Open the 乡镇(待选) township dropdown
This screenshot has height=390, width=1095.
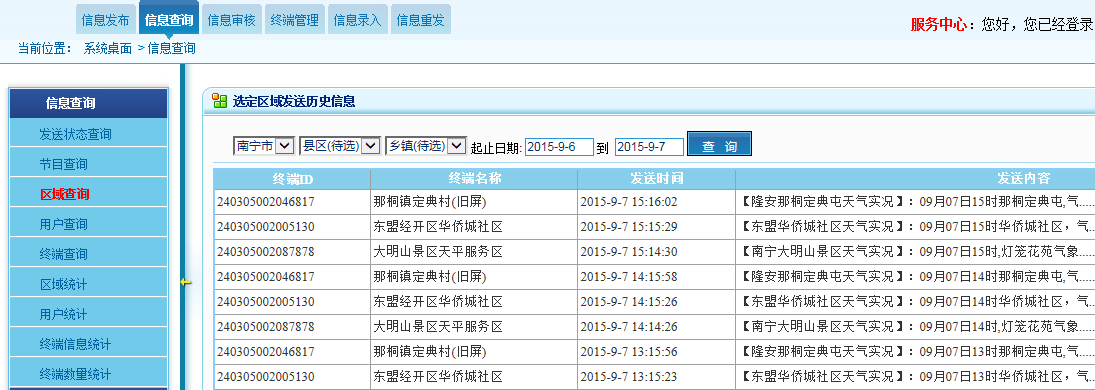coord(426,146)
